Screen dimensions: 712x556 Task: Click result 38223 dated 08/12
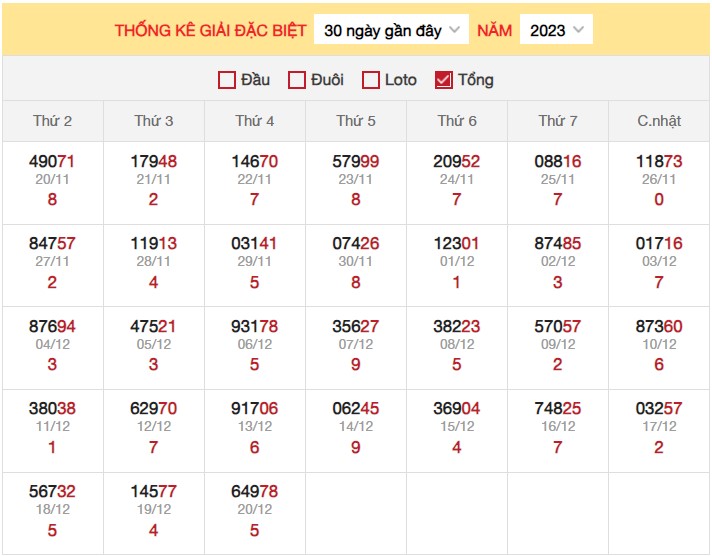point(457,325)
